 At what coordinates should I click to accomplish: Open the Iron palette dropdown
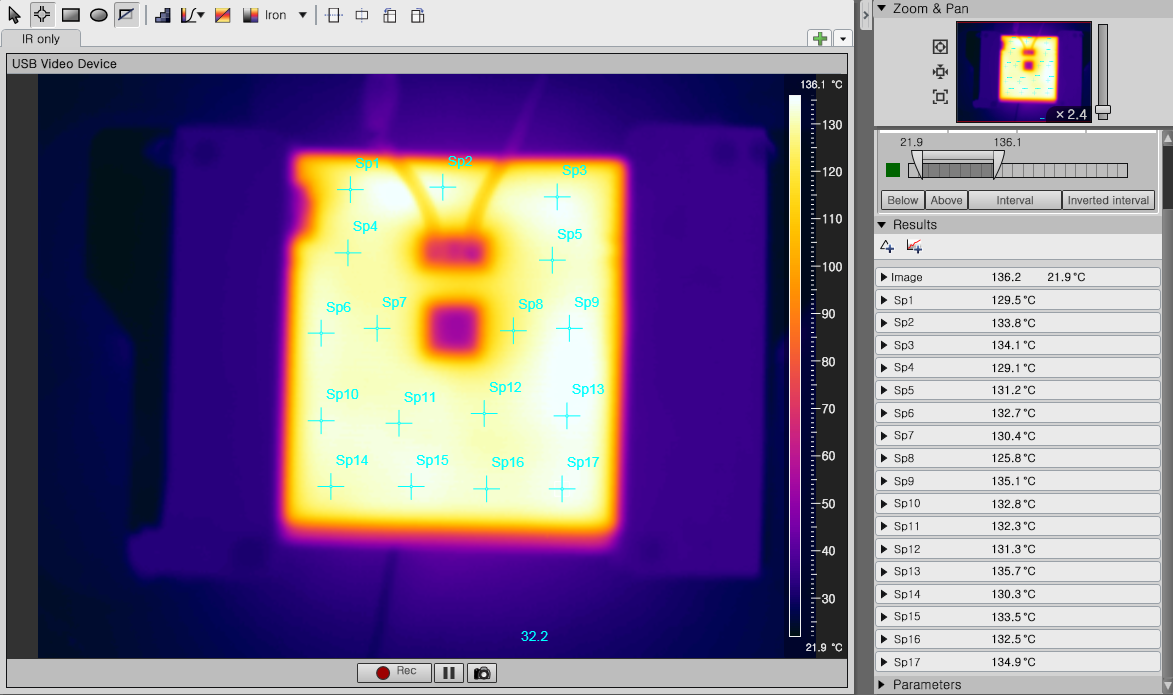click(302, 15)
